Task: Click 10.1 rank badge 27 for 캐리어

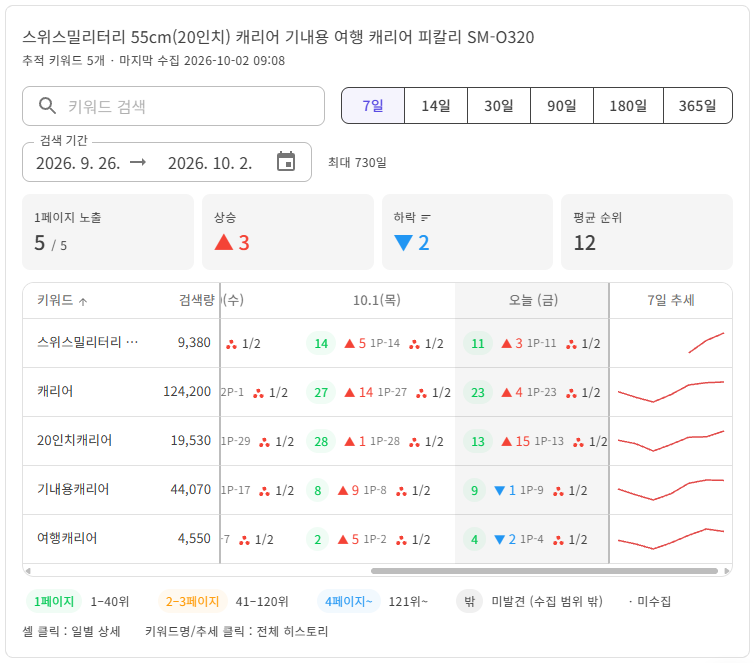Action: coord(321,392)
